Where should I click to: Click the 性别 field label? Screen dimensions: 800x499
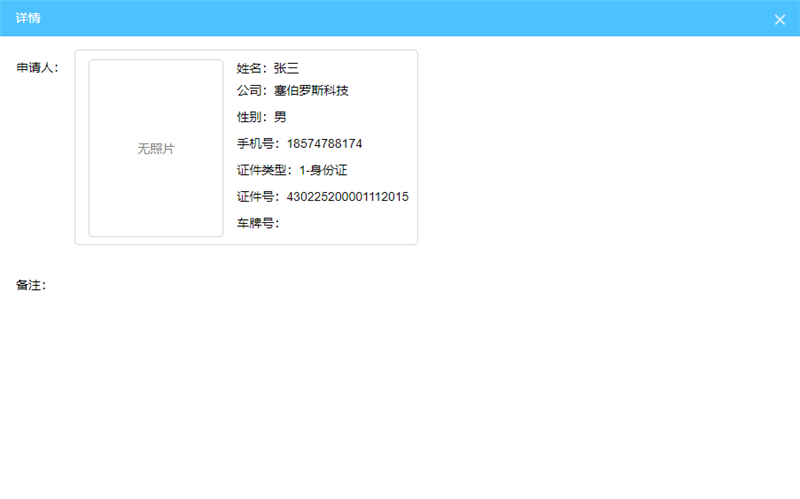coord(252,117)
